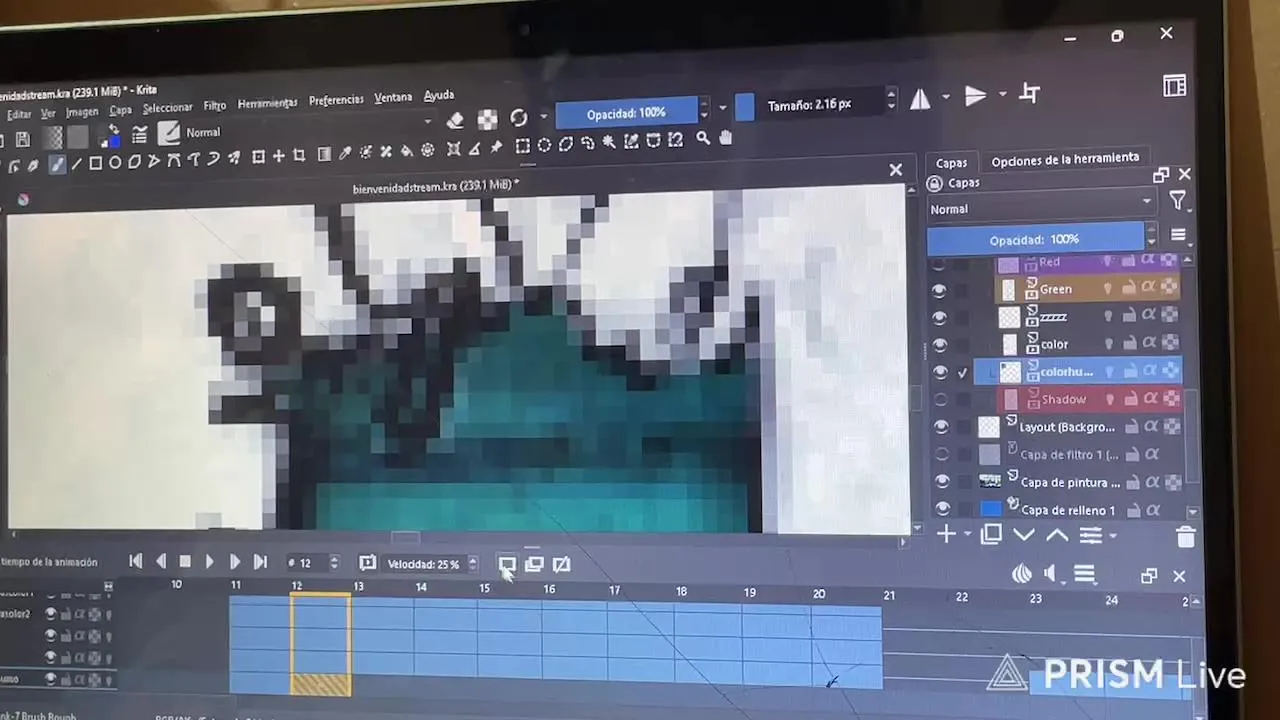Screen dimensions: 1280x720
Task: Open the workspace chooser icon
Action: pos(1175,86)
